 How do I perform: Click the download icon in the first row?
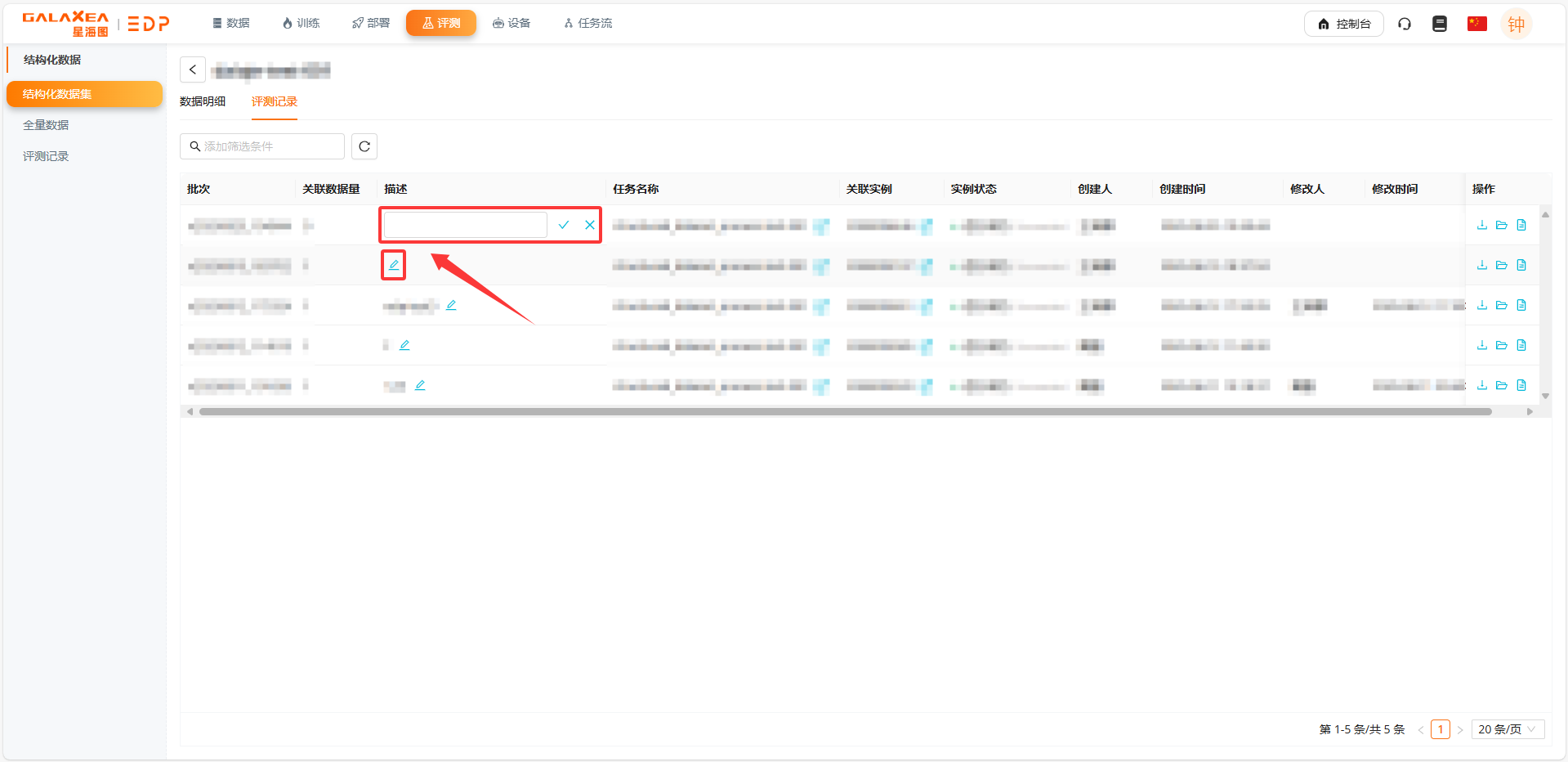pos(1481,225)
